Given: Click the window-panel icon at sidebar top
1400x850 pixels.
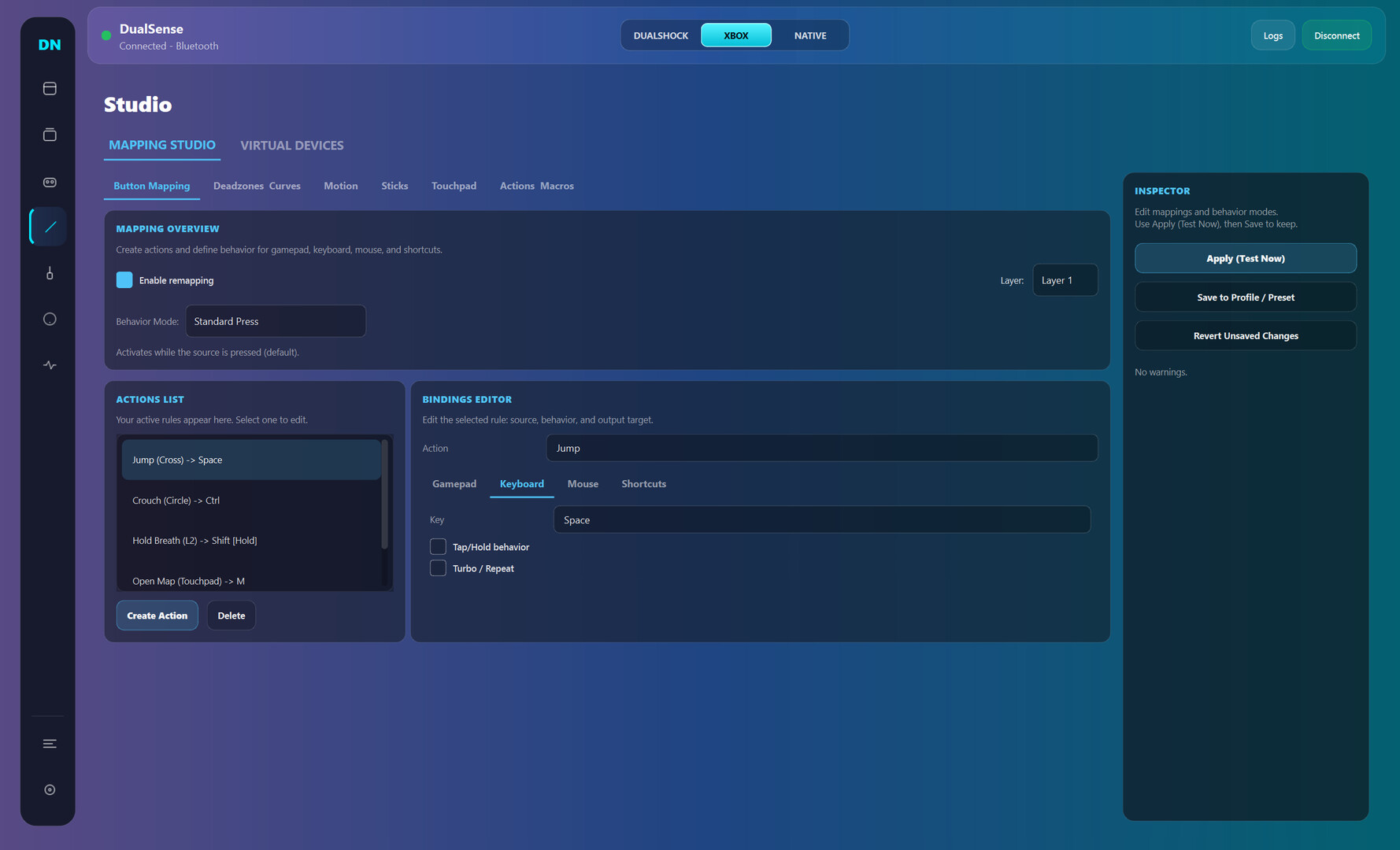Looking at the screenshot, I should (x=50, y=89).
